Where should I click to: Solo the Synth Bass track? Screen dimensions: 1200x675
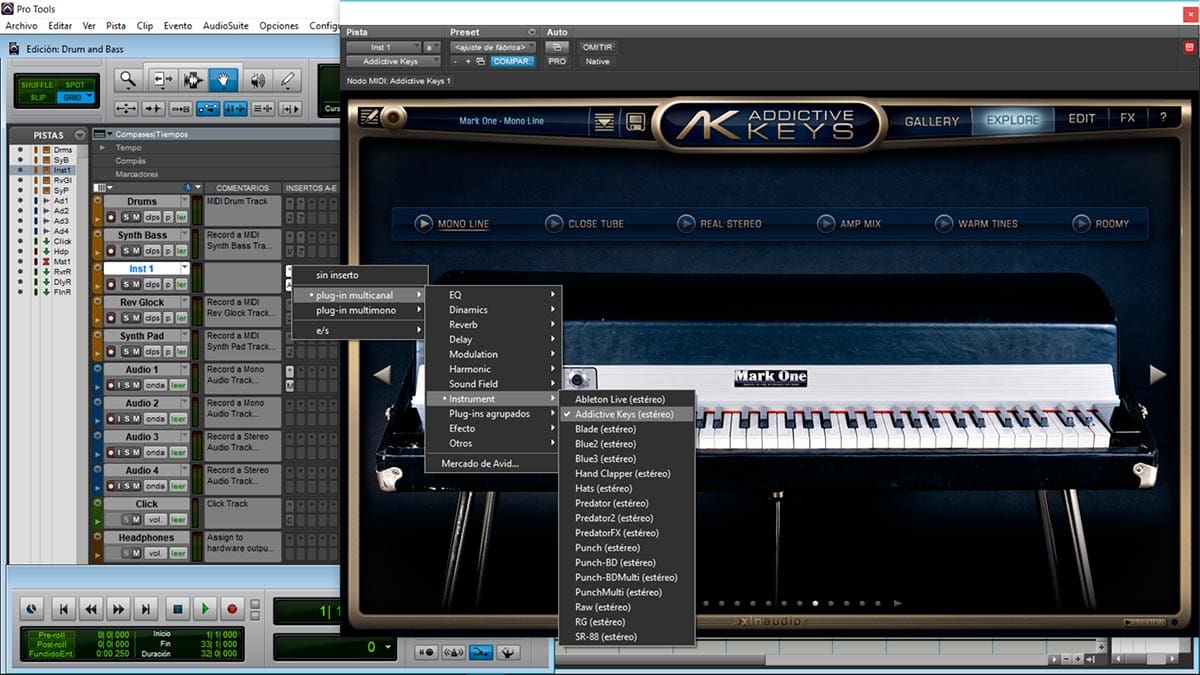(x=126, y=251)
